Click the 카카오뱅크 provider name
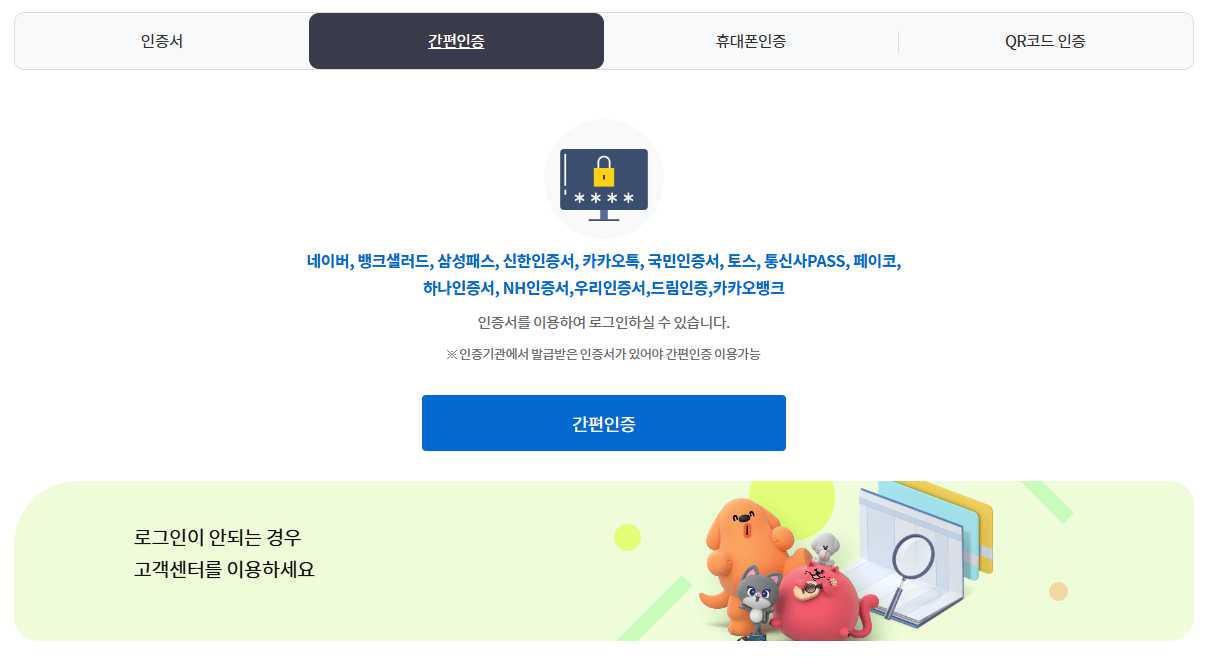Image resolution: width=1208 pixels, height=657 pixels. 749,288
